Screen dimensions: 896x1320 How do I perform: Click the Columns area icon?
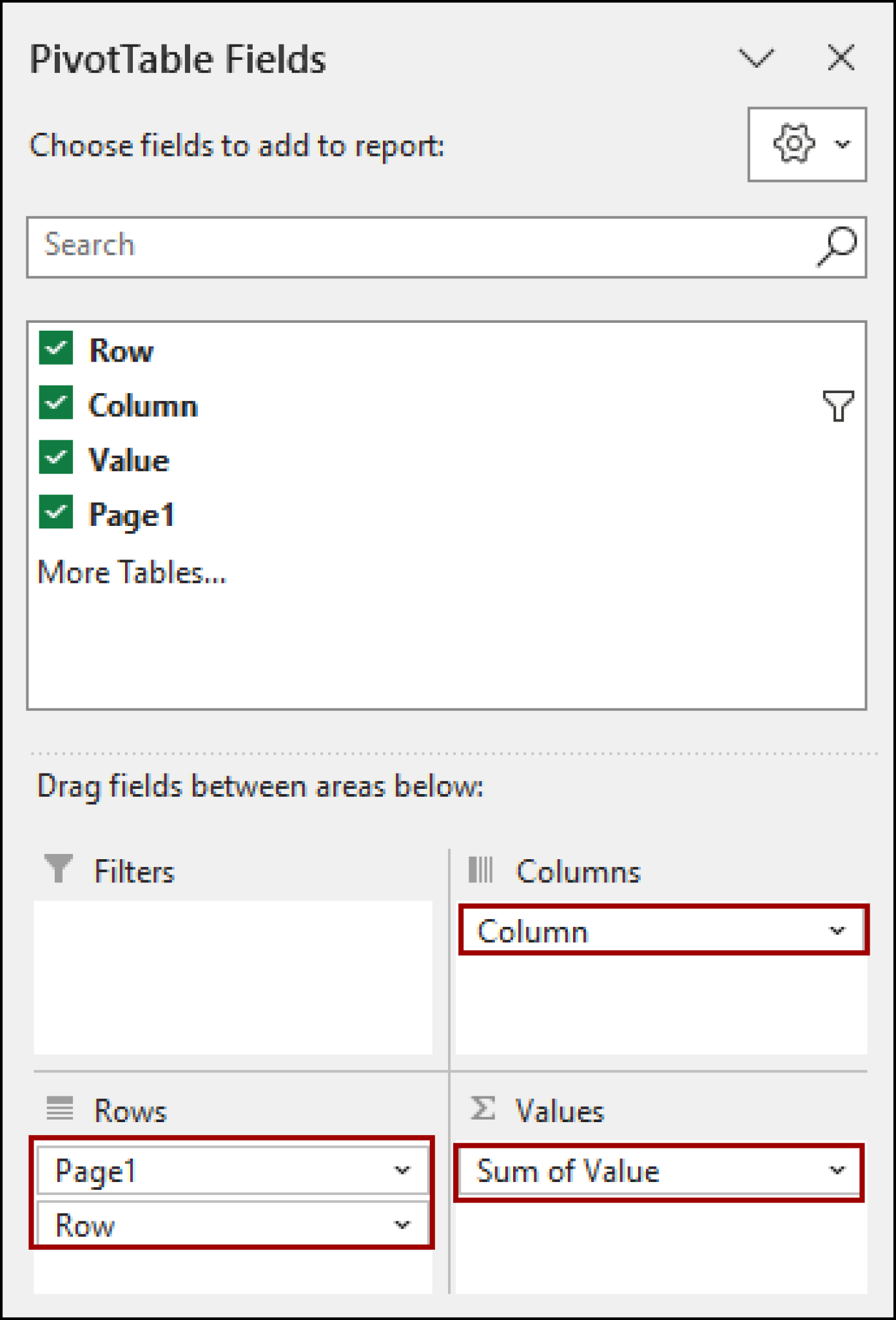[x=482, y=870]
